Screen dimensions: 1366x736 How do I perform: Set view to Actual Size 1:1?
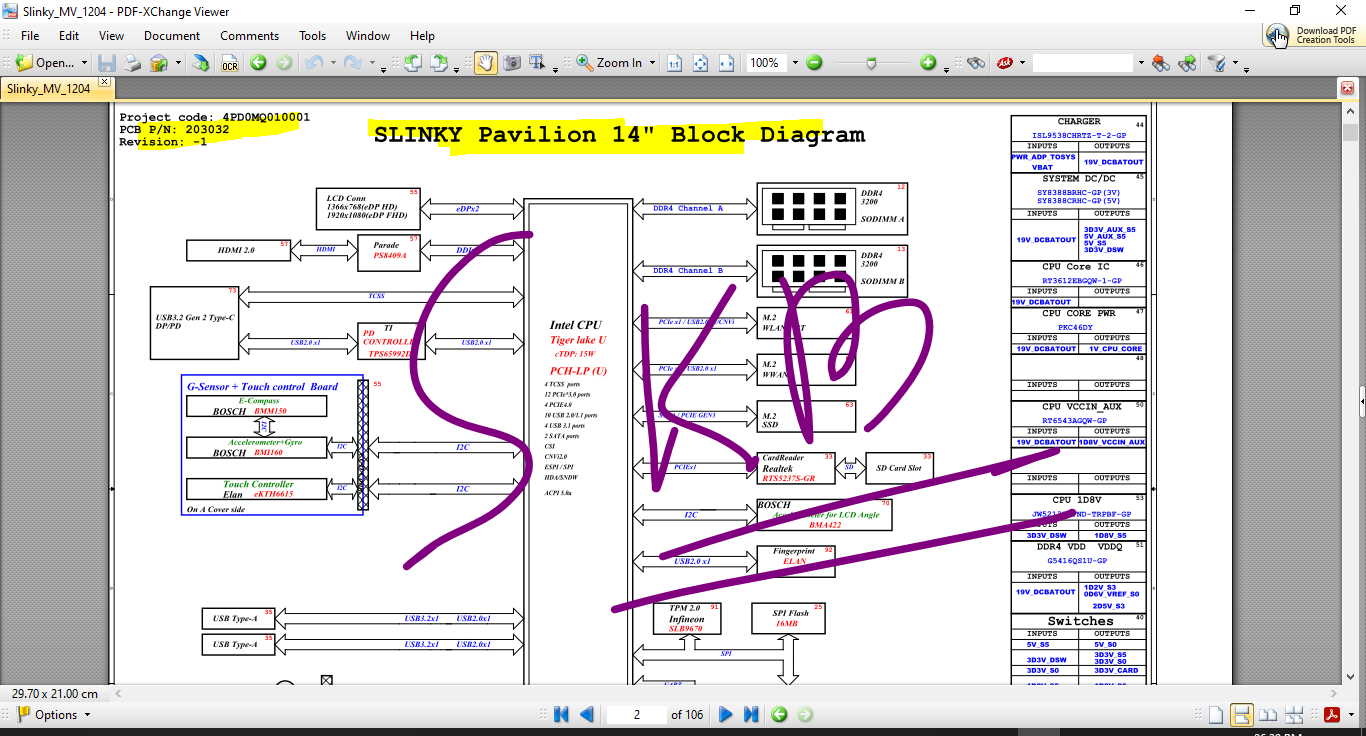[x=675, y=63]
